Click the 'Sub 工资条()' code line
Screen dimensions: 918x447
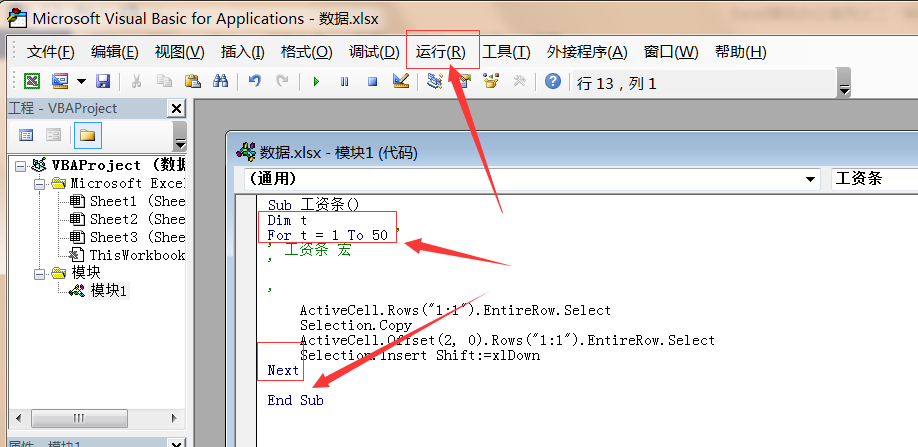click(x=313, y=205)
